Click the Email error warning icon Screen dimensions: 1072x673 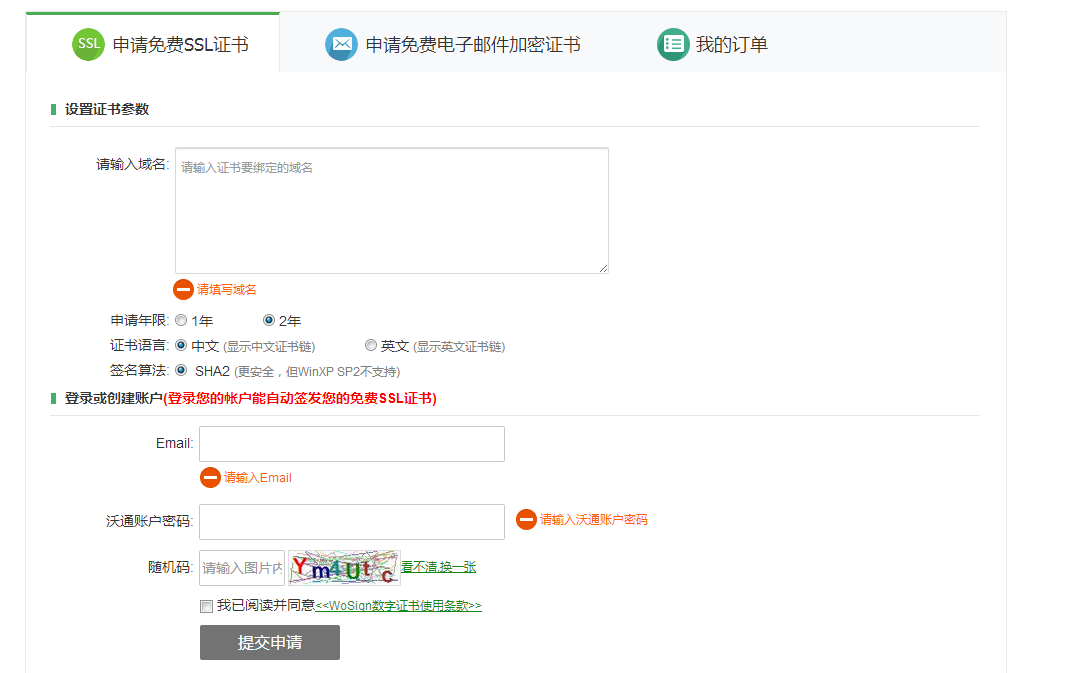210,478
